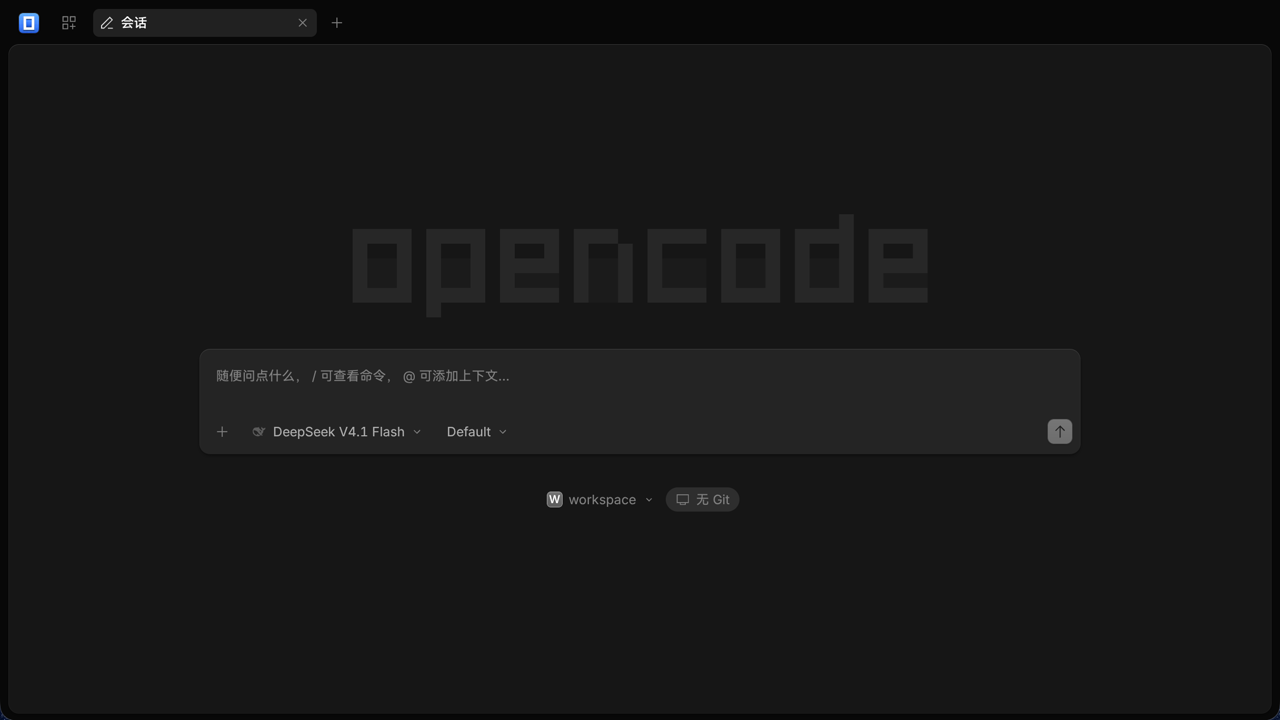Screen dimensions: 1280x720
Task: Close the 会话 tab
Action: coord(303,23)
